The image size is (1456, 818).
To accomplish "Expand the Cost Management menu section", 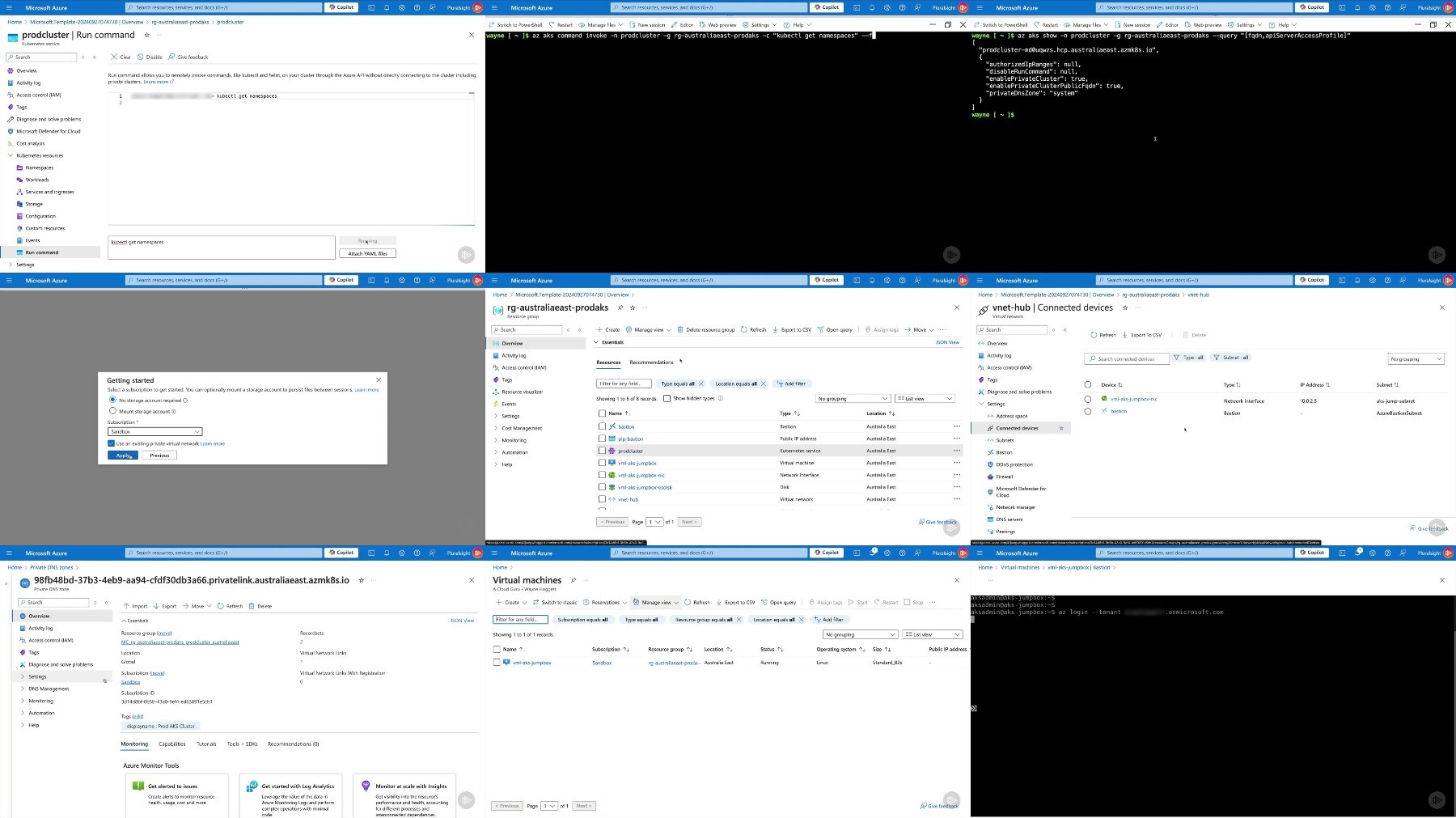I will 522,428.
